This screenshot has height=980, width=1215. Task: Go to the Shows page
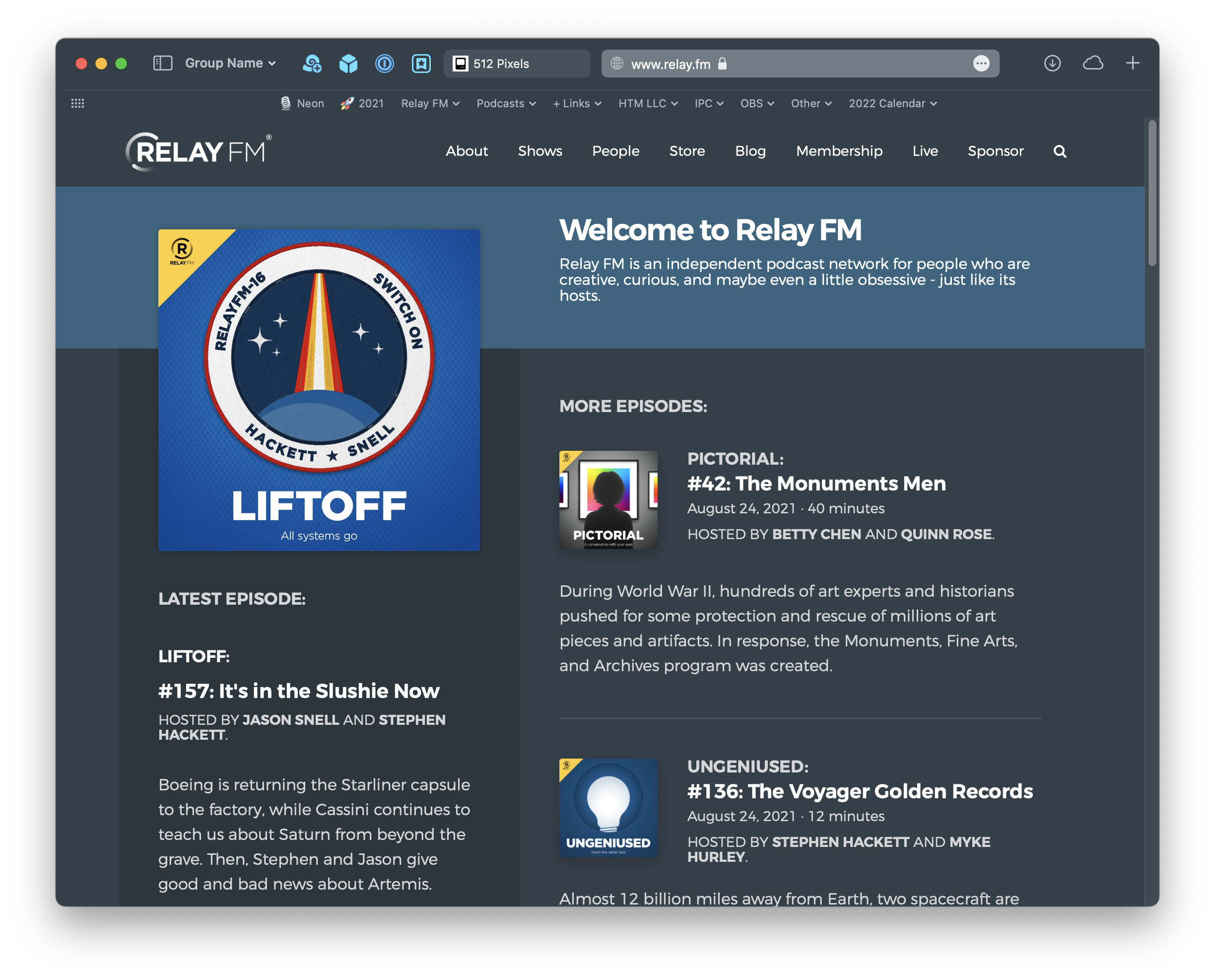[540, 151]
